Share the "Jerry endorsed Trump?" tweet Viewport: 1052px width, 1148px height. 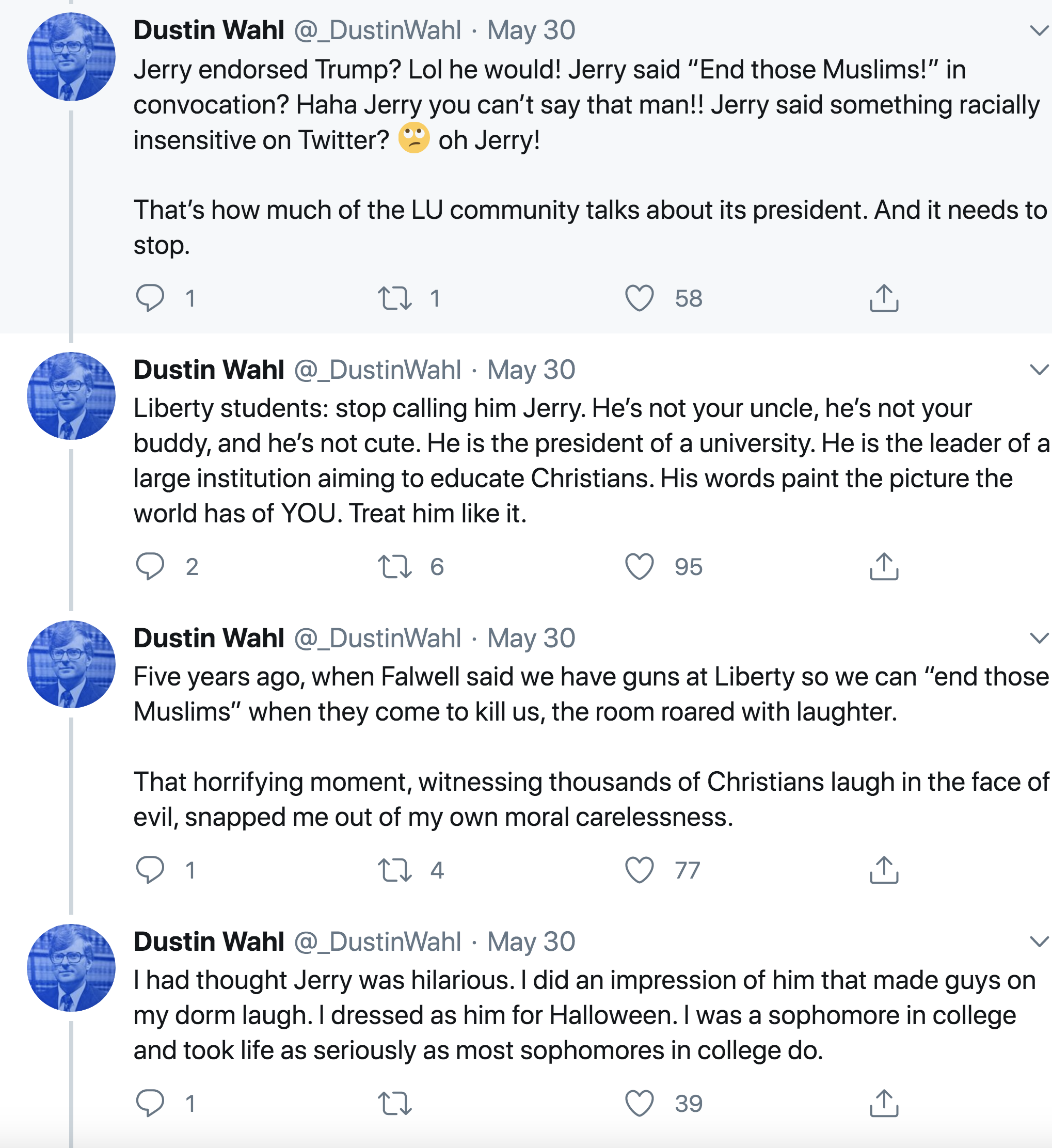point(883,298)
